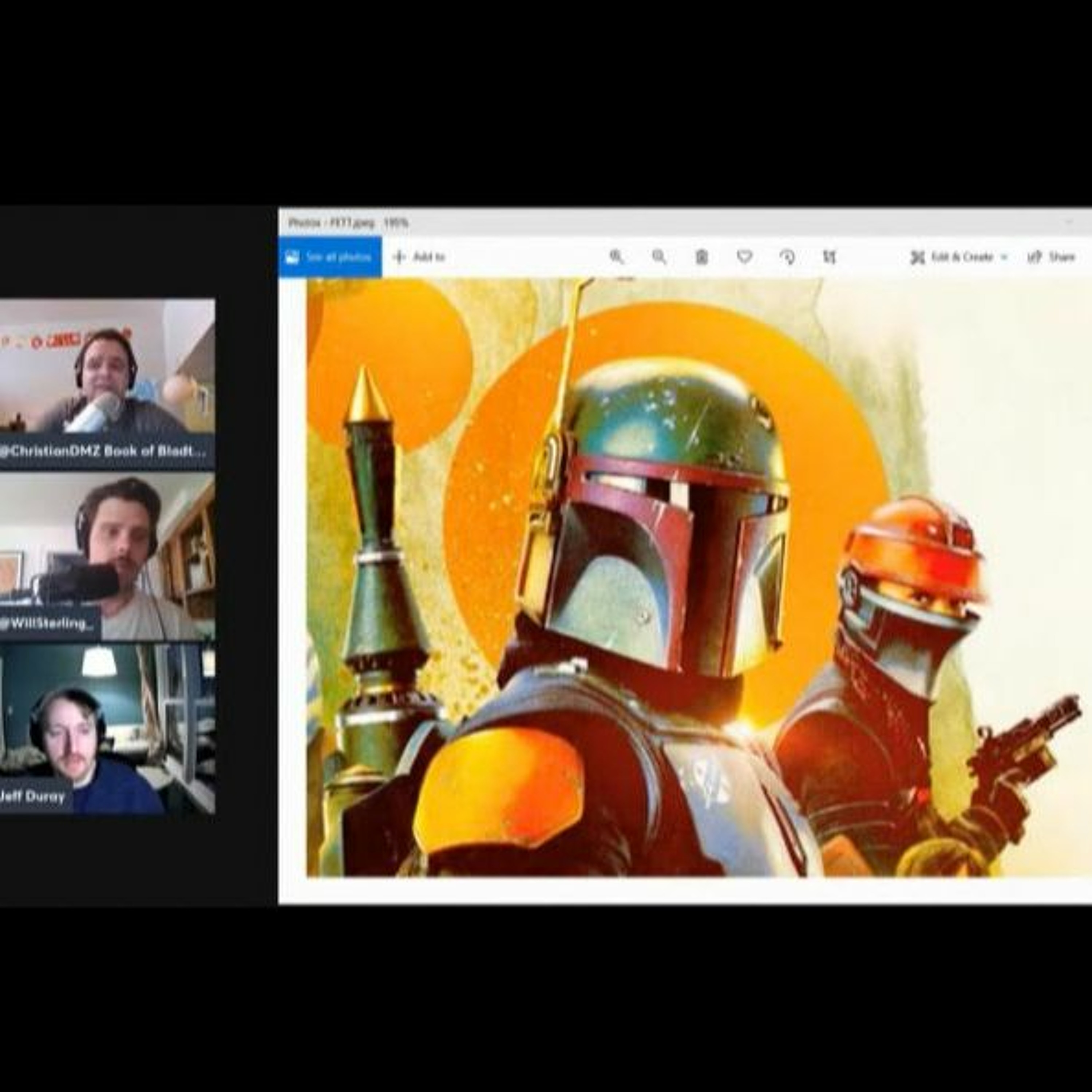Screen dimensions: 1092x1092
Task: Open the Add to menu
Action: point(419,257)
